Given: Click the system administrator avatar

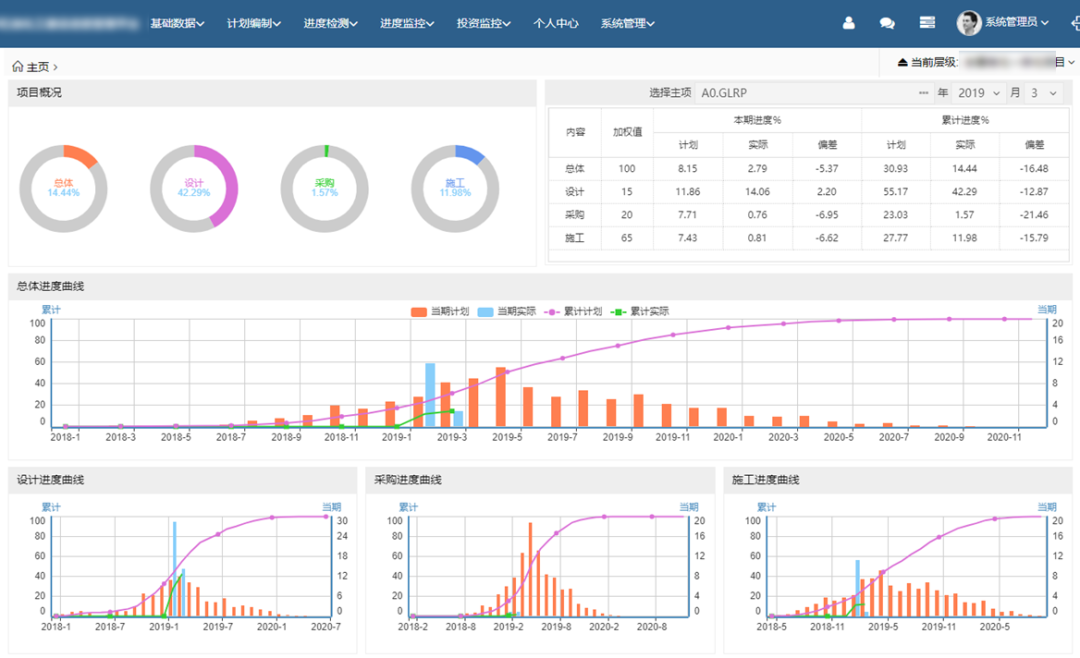Looking at the screenshot, I should [x=968, y=23].
